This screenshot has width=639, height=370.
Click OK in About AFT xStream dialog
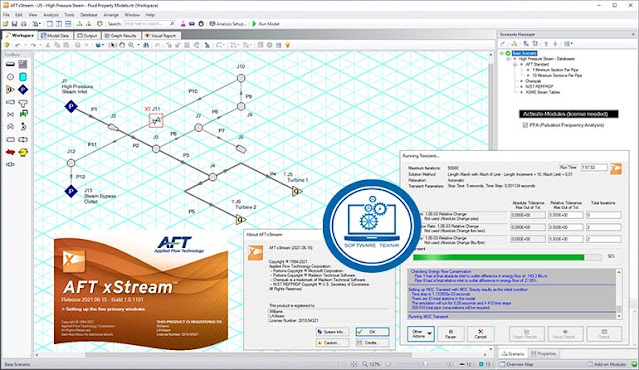[372, 332]
